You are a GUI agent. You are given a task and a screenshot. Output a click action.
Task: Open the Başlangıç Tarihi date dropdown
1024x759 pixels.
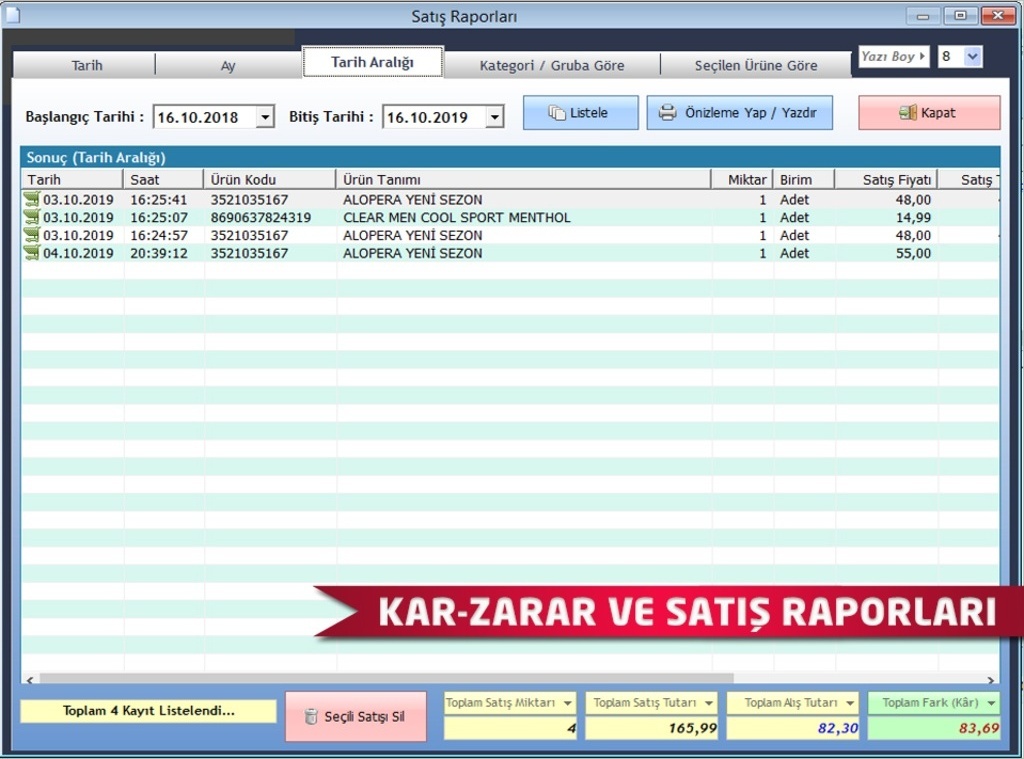[264, 117]
